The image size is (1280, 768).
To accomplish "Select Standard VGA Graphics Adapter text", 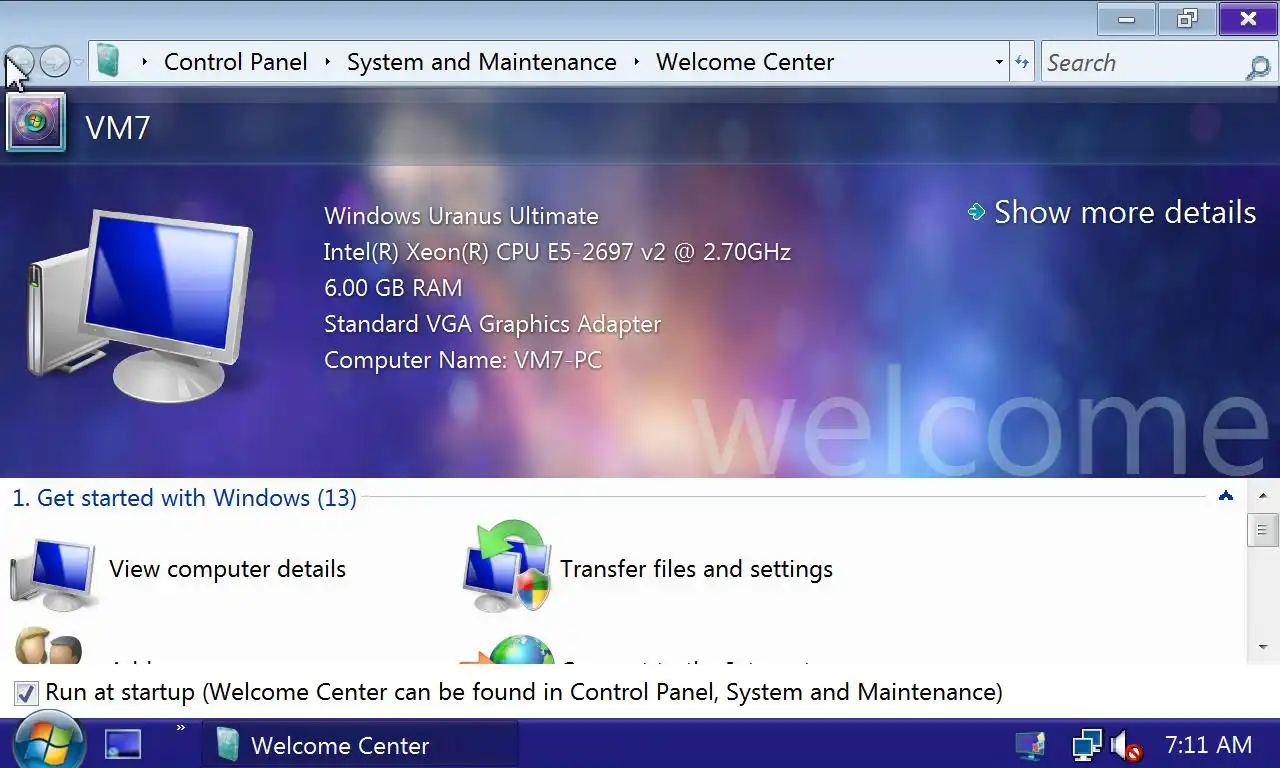I will pos(492,324).
